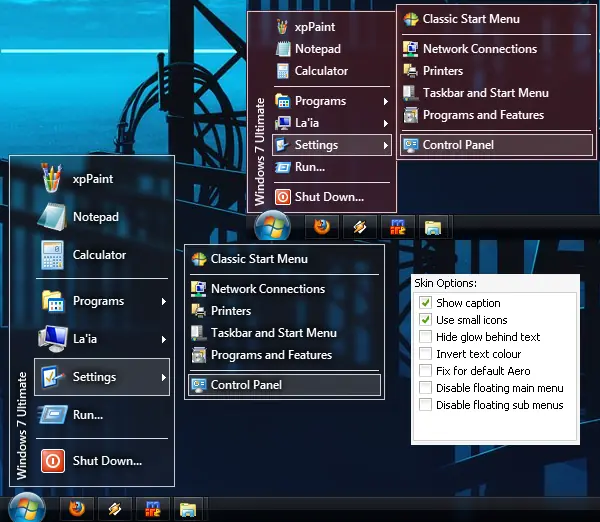Click the orange arrows icon on the bottom taskbar
The image size is (600, 522).
114,509
